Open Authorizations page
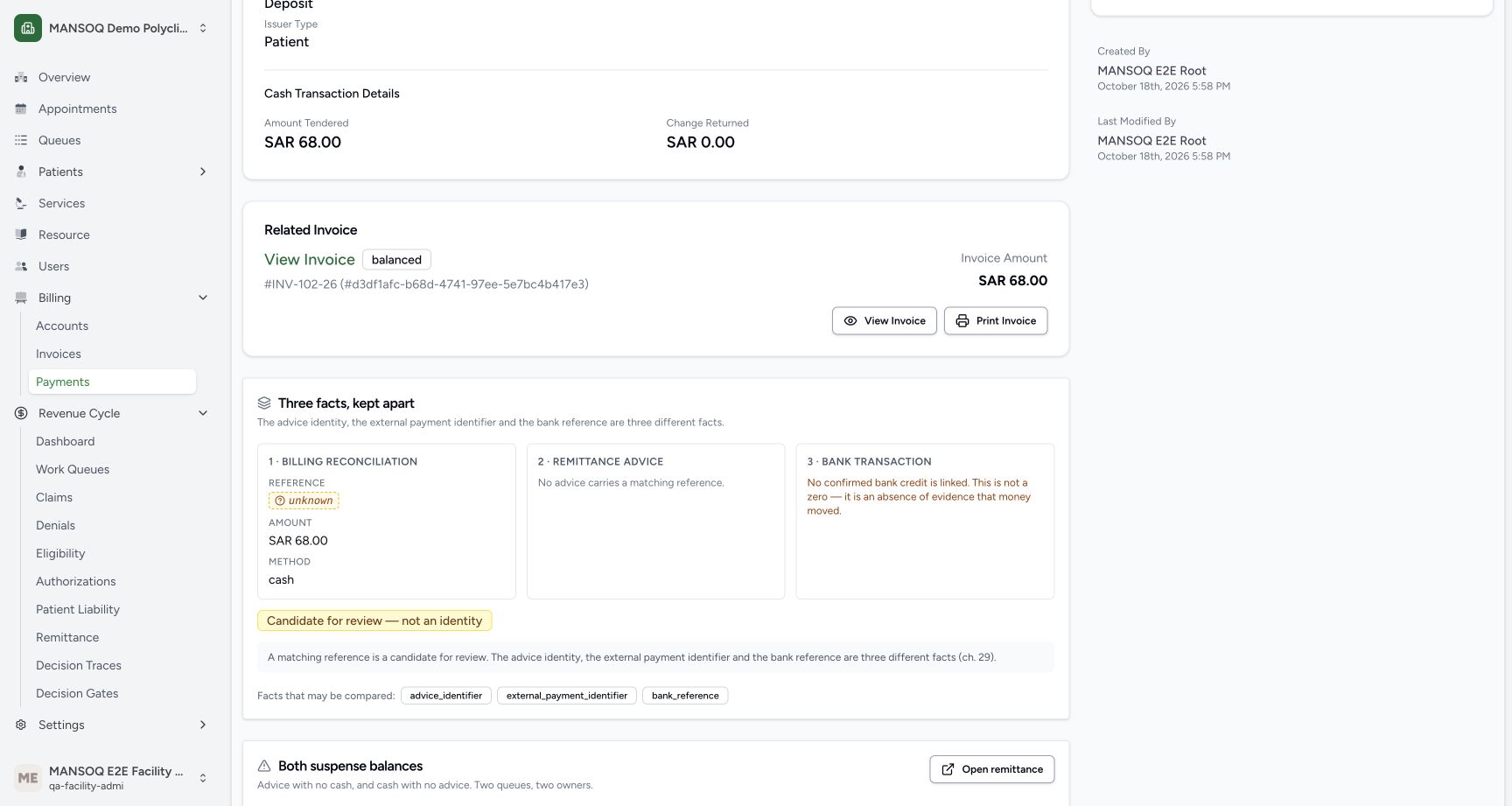The height and width of the screenshot is (806, 1512). (75, 581)
